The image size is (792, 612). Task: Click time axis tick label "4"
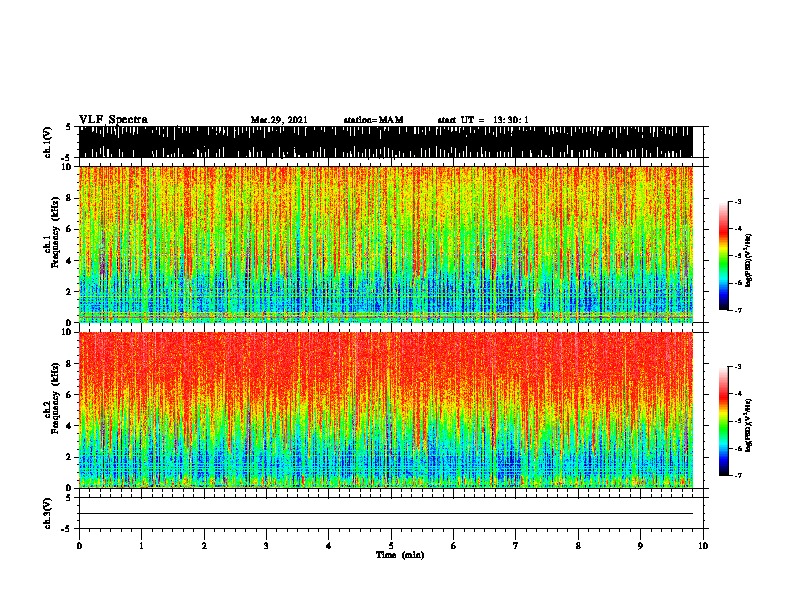[329, 545]
